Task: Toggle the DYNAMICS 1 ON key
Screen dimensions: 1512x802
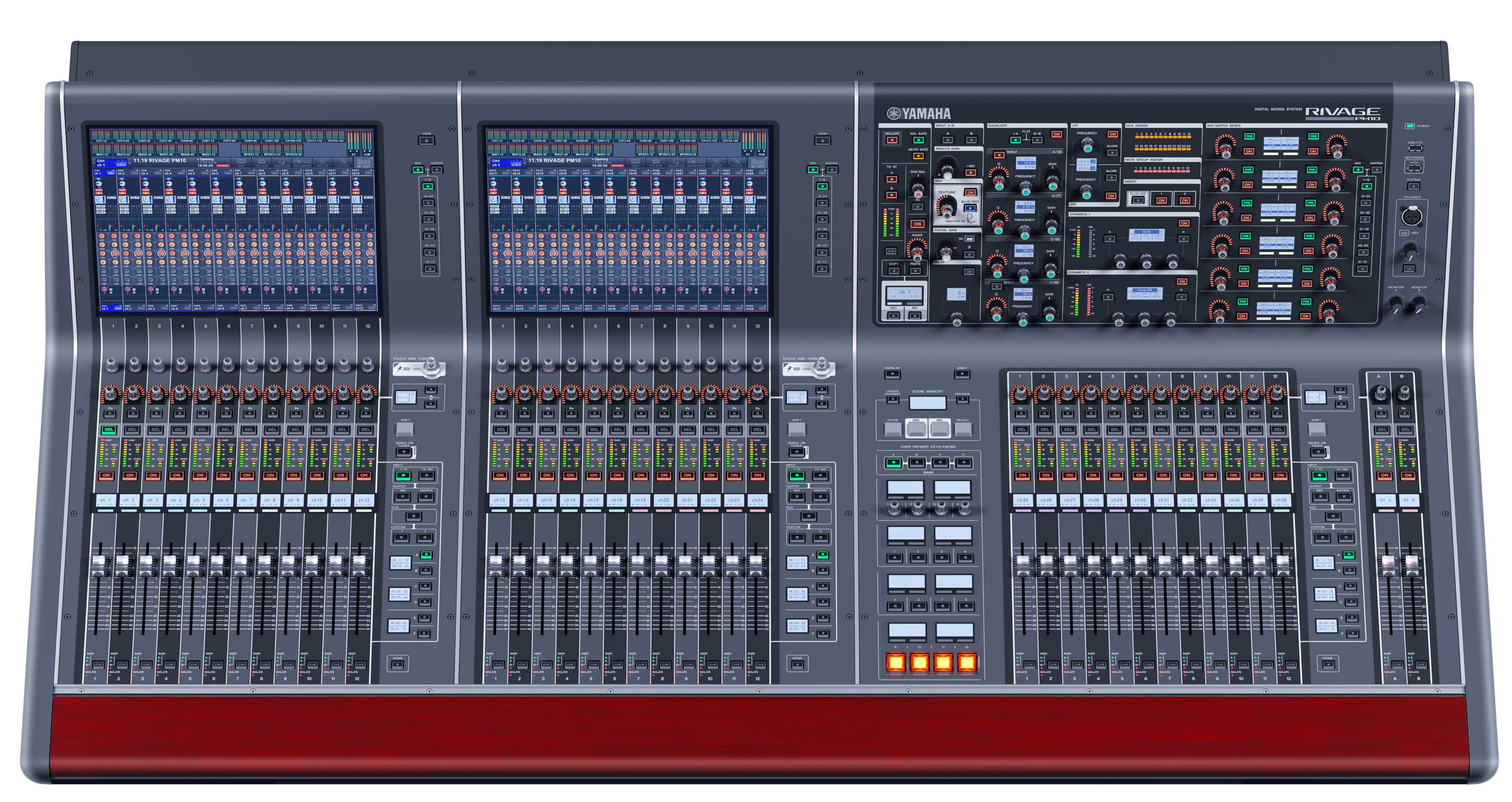Action: (x=1184, y=224)
